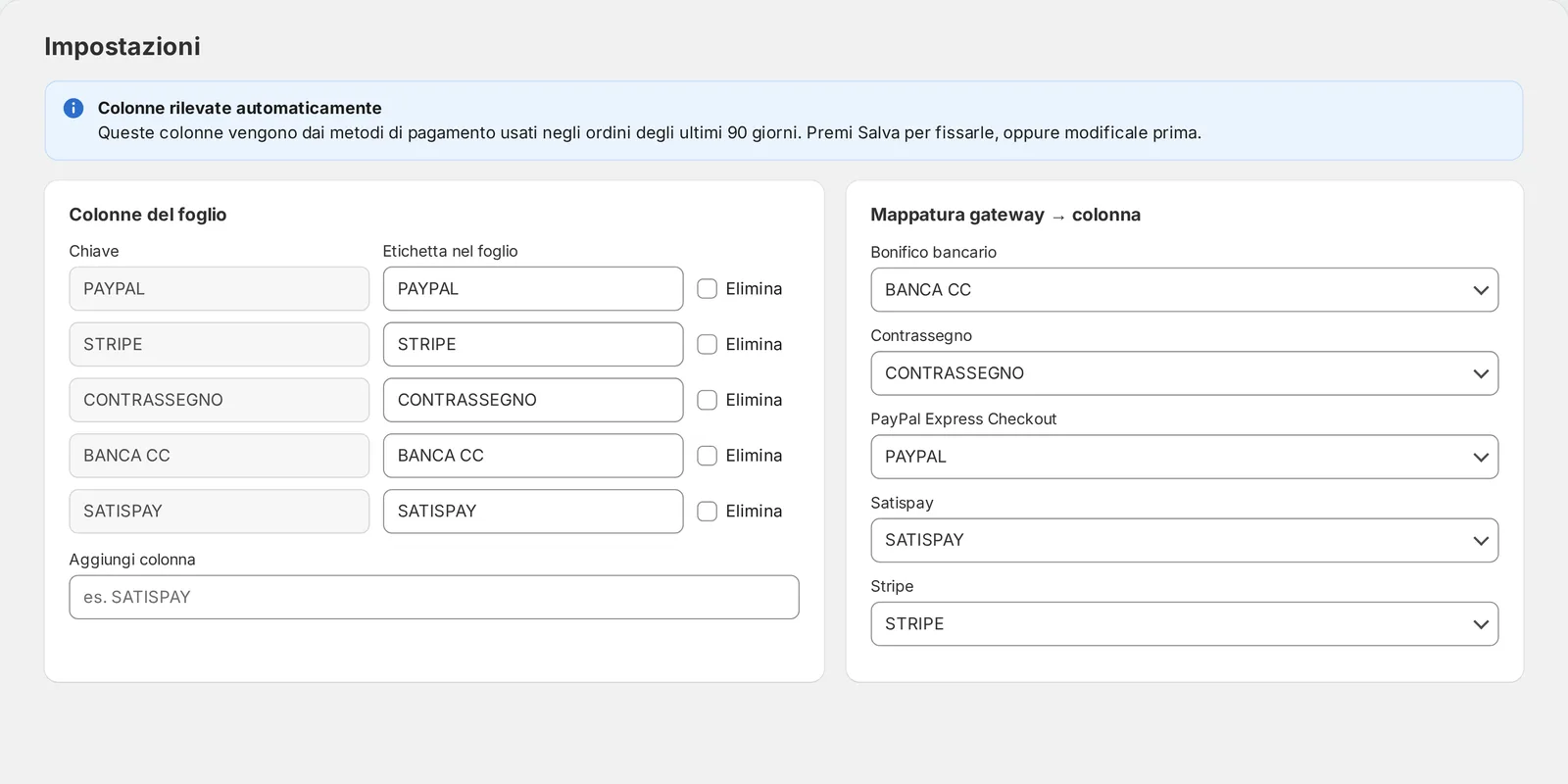Viewport: 1568px width, 784px height.
Task: Edit the PAYPAL sheet label field
Action: (533, 289)
